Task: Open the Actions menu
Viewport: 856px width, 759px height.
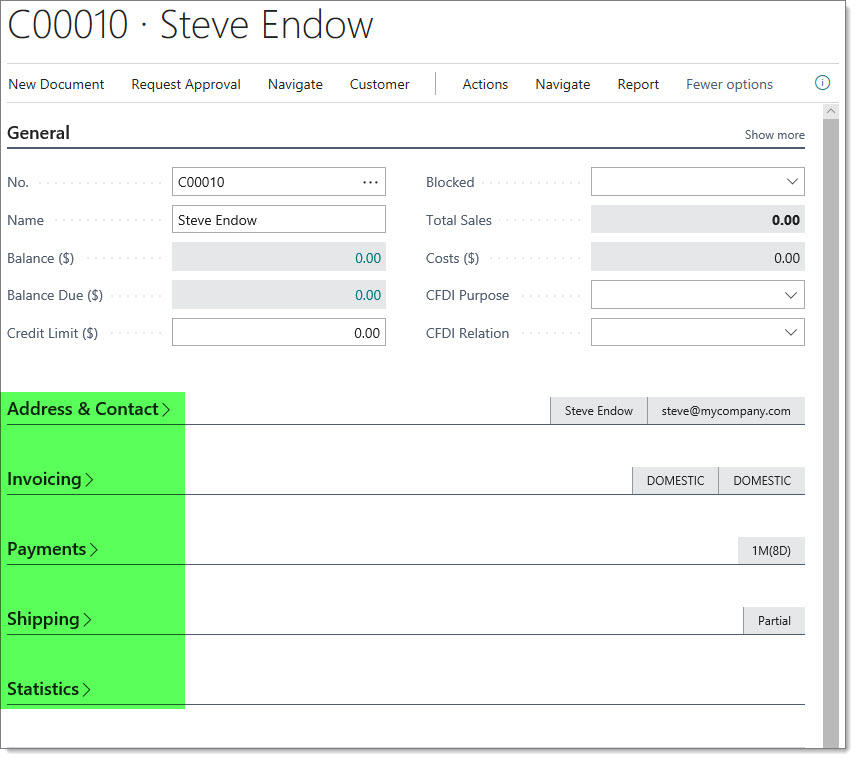Action: pyautogui.click(x=485, y=84)
